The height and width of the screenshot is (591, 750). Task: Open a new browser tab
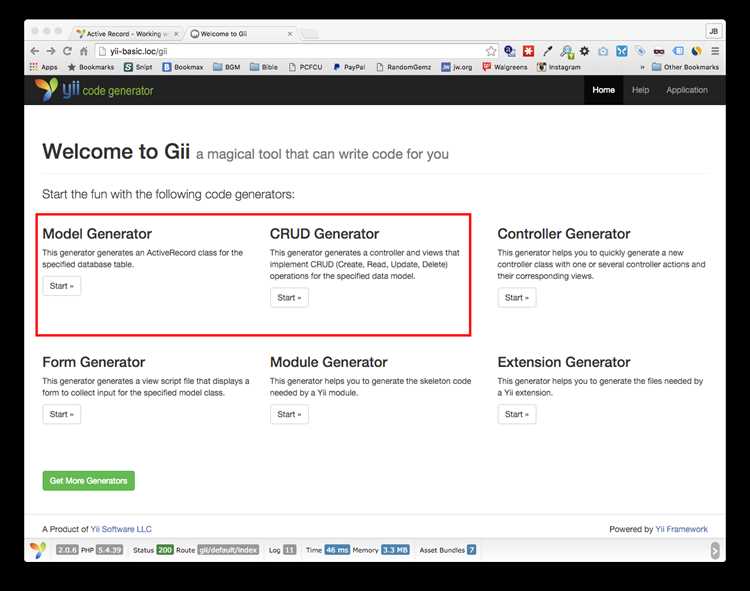tap(309, 34)
